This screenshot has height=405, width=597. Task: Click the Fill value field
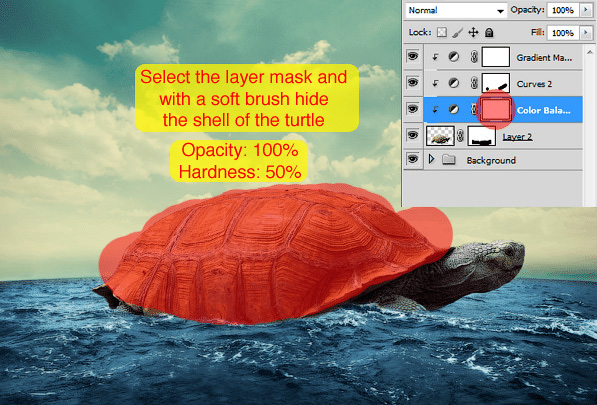(x=563, y=33)
